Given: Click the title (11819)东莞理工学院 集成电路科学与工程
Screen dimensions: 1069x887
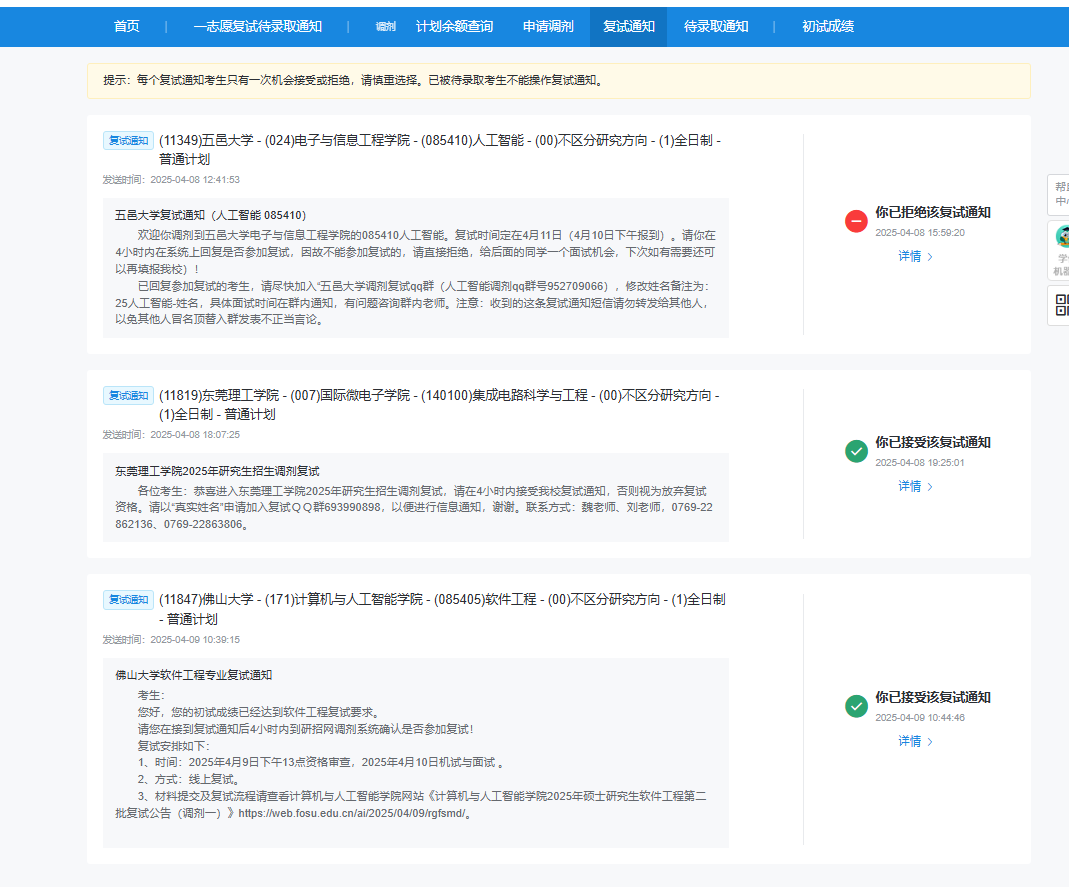Looking at the screenshot, I should [439, 404].
